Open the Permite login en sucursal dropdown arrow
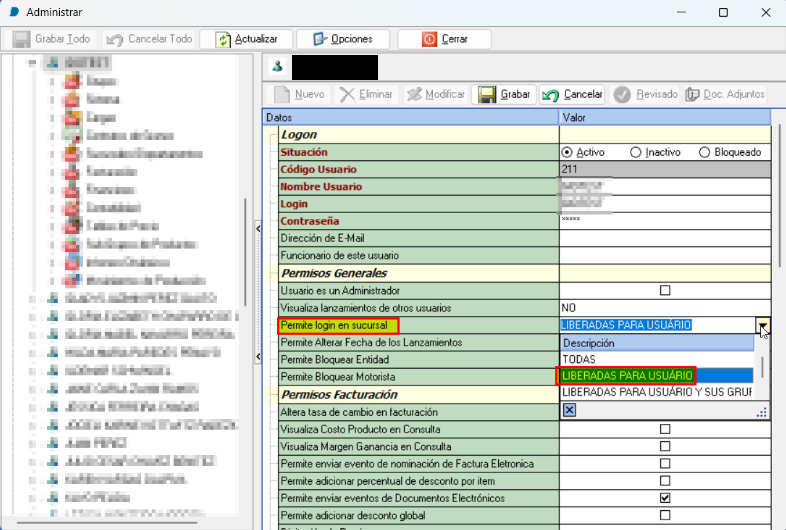 [x=762, y=325]
